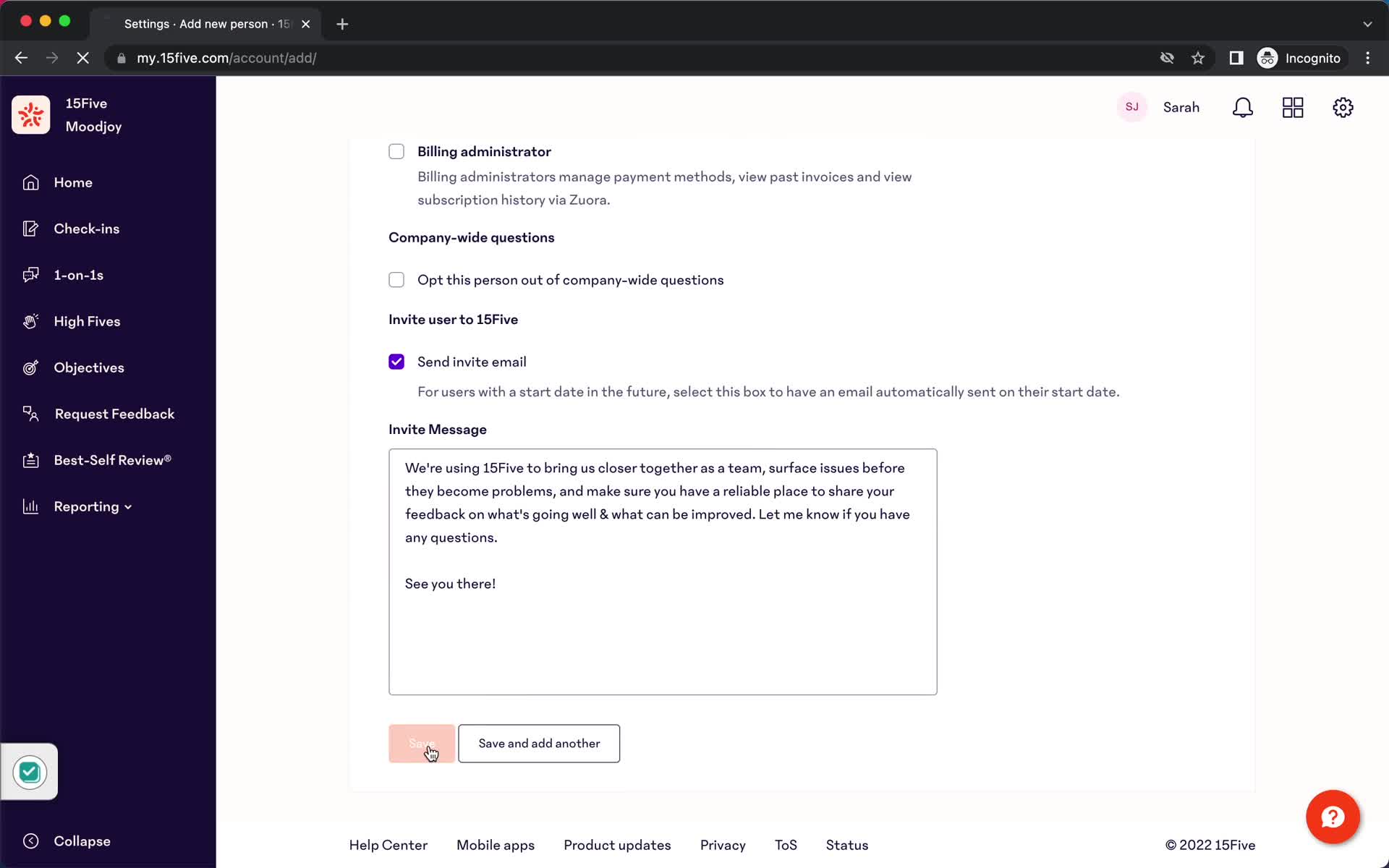The width and height of the screenshot is (1389, 868).
Task: Enable Opt person out of company-wide questions
Action: [396, 279]
